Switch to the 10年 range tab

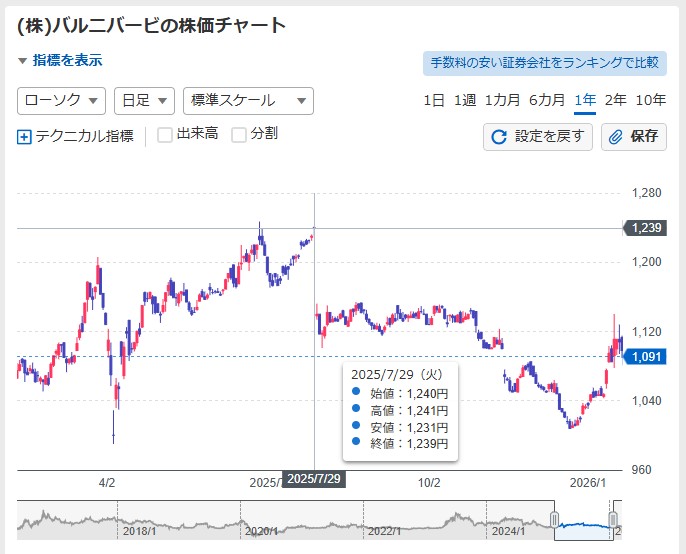click(650, 100)
